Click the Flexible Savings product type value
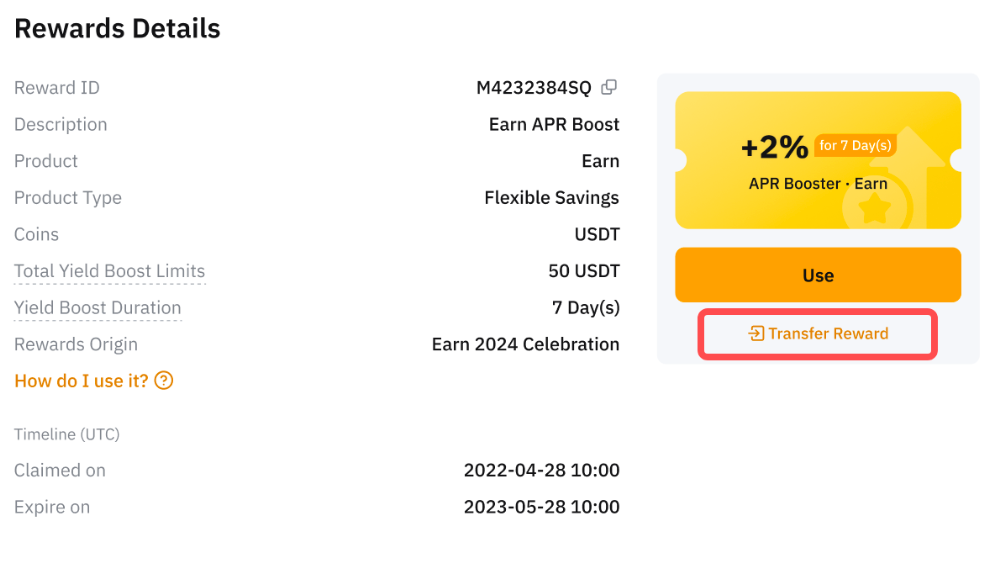1002x588 pixels. click(551, 198)
